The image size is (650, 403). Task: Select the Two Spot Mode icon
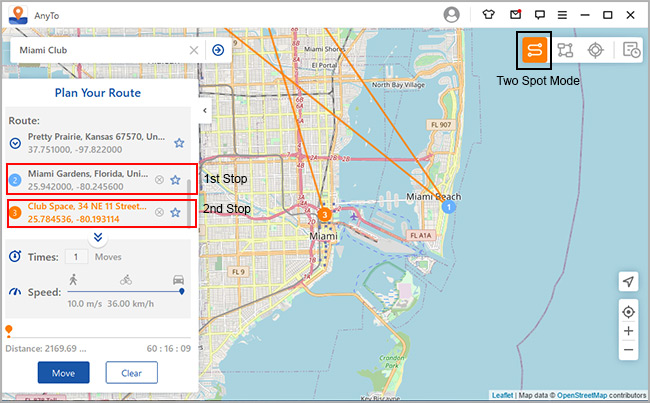coord(534,50)
